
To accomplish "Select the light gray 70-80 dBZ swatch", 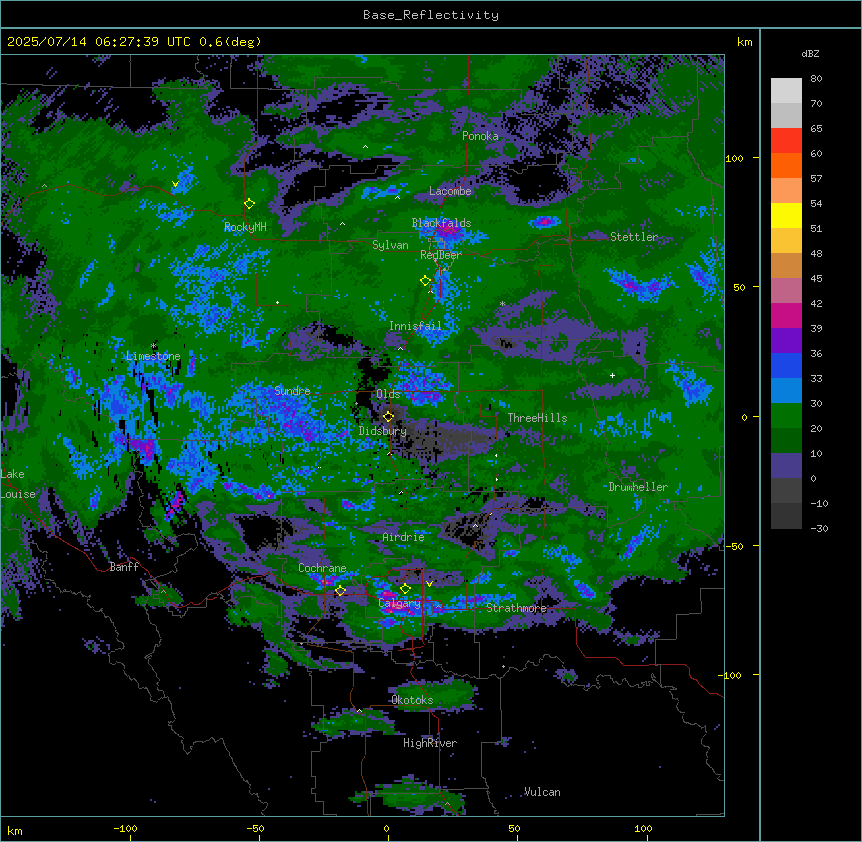I will pos(786,91).
